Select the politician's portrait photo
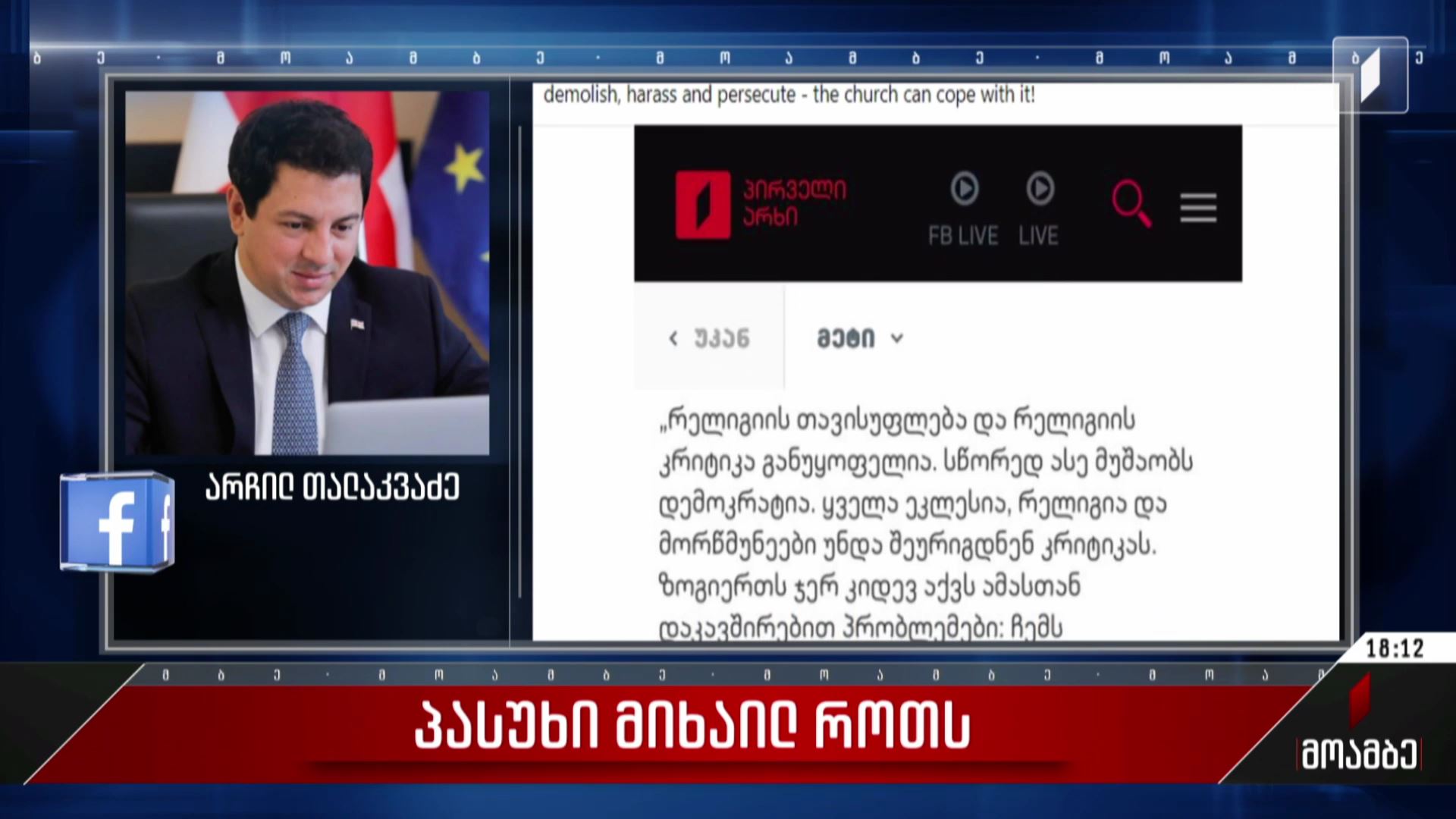 [307, 273]
